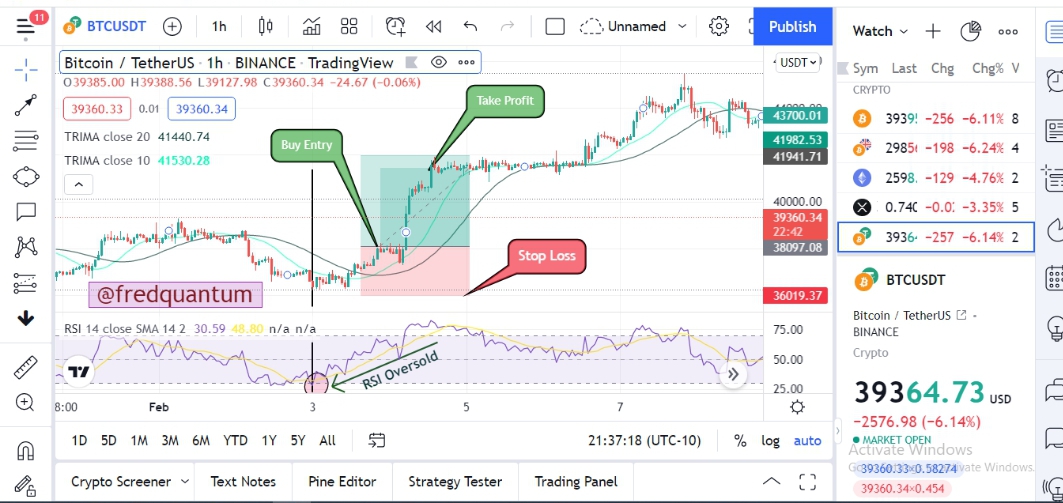
Task: Undo the last chart action
Action: [470, 26]
